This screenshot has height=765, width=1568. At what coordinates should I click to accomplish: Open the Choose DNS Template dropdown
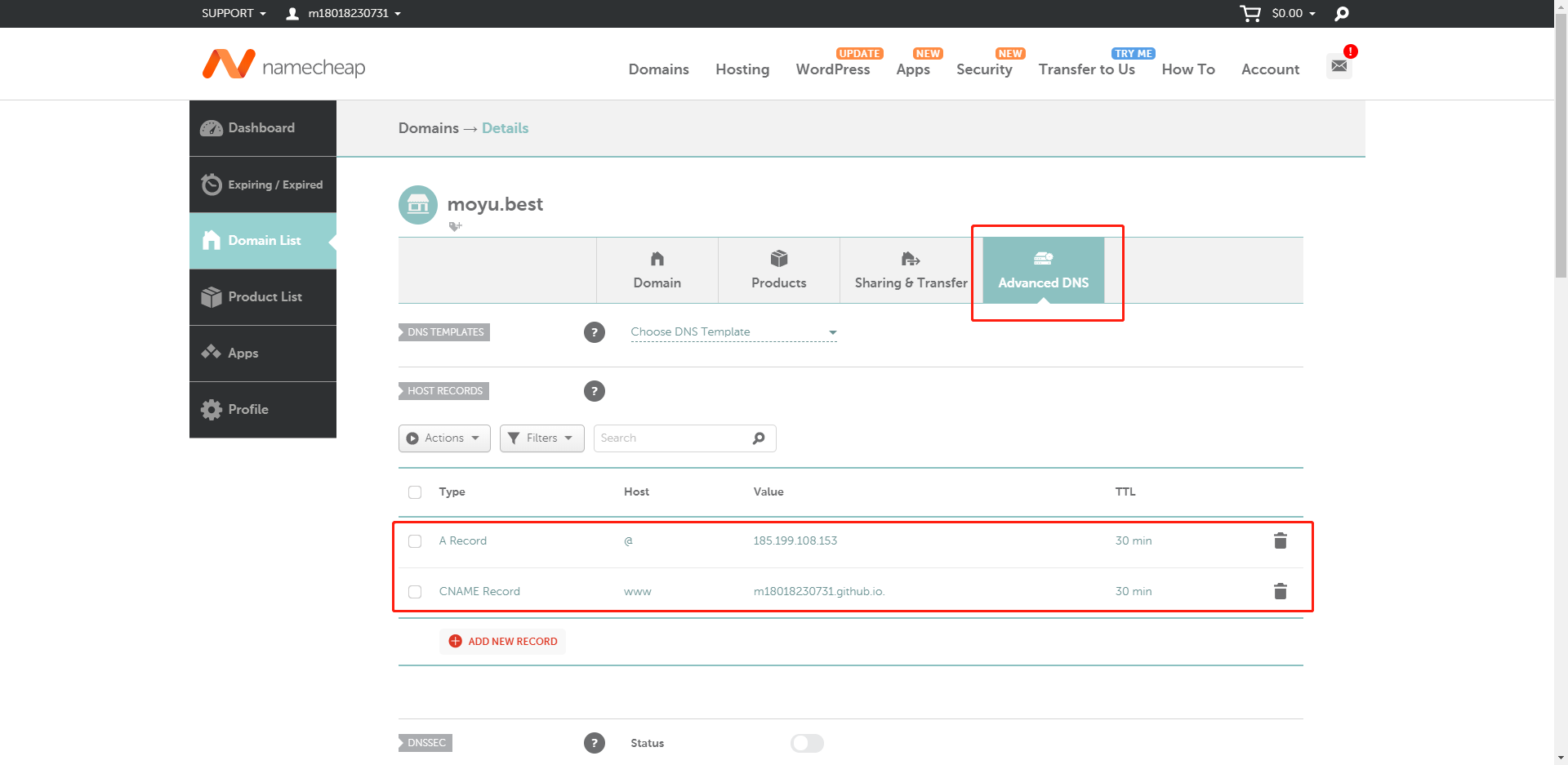coord(734,332)
